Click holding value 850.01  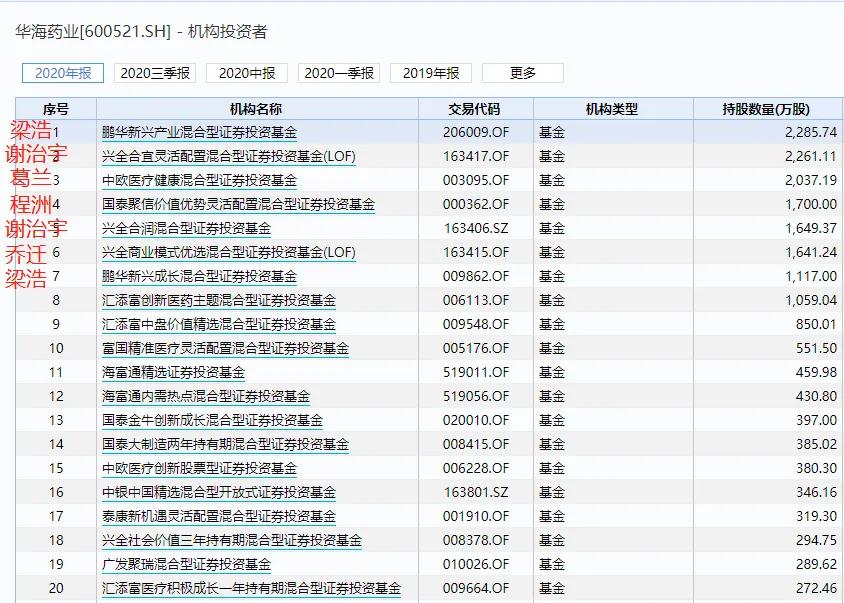(817, 325)
